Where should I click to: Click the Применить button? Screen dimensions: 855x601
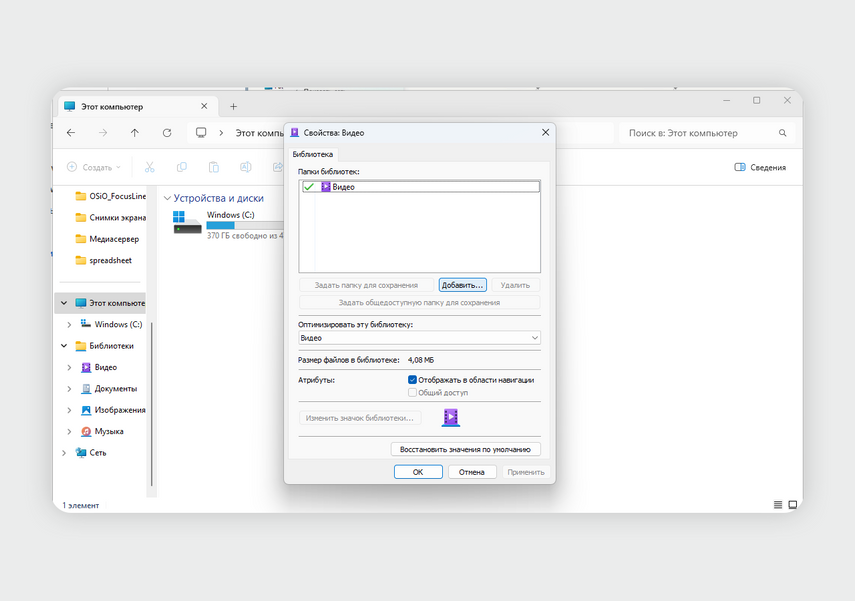point(526,472)
